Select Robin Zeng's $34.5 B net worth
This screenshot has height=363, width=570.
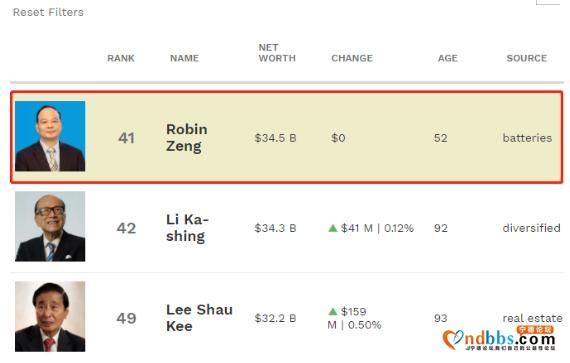pyautogui.click(x=275, y=138)
